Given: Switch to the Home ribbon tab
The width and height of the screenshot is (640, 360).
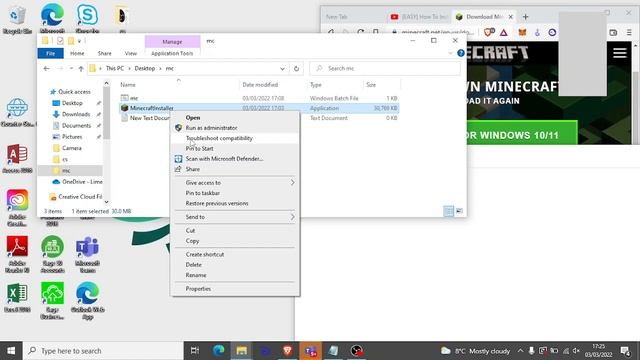Looking at the screenshot, I should tap(77, 53).
